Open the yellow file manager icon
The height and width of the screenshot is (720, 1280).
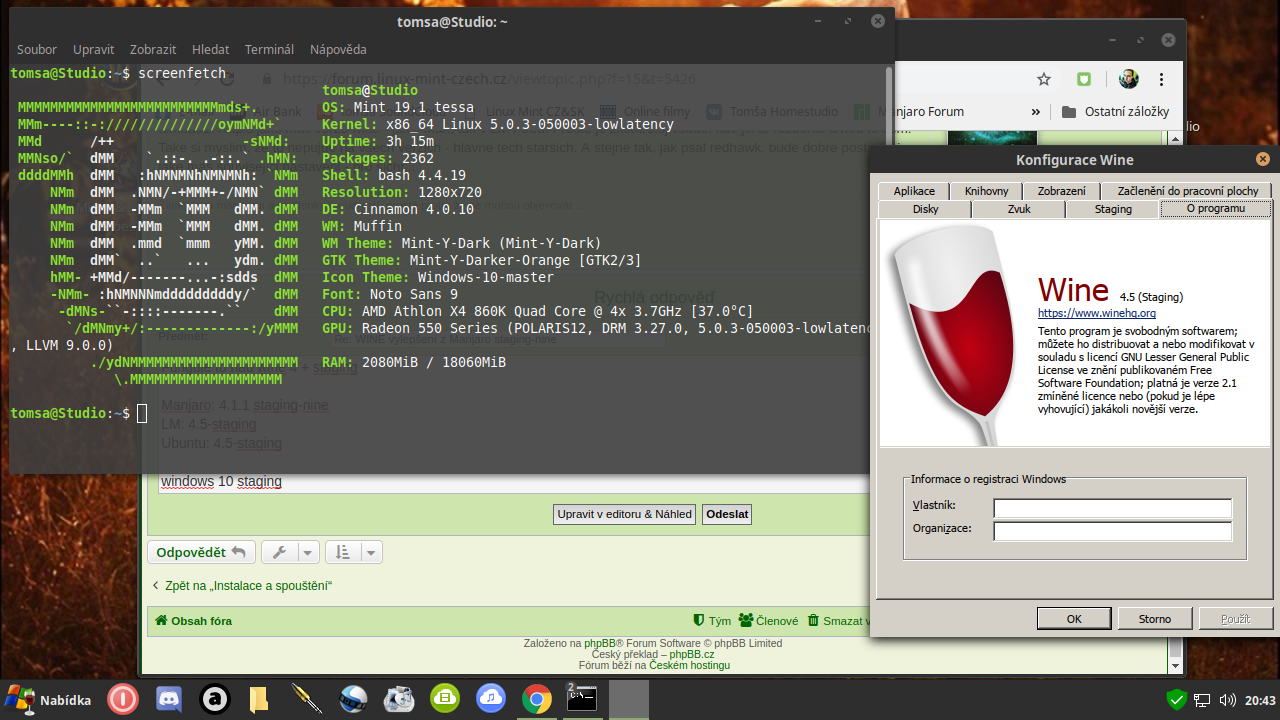coord(259,699)
